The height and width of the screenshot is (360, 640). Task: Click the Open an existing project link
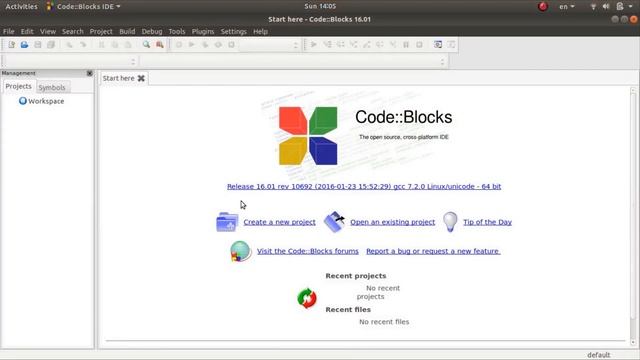pyautogui.click(x=392, y=222)
